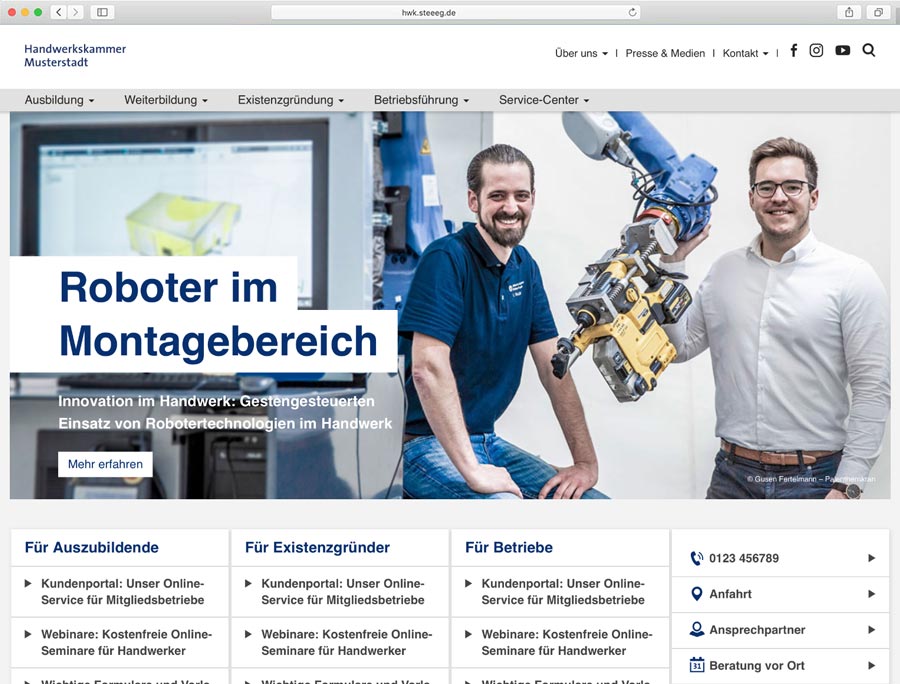Open the Presse & Medien link
The height and width of the screenshot is (684, 900).
tap(665, 53)
